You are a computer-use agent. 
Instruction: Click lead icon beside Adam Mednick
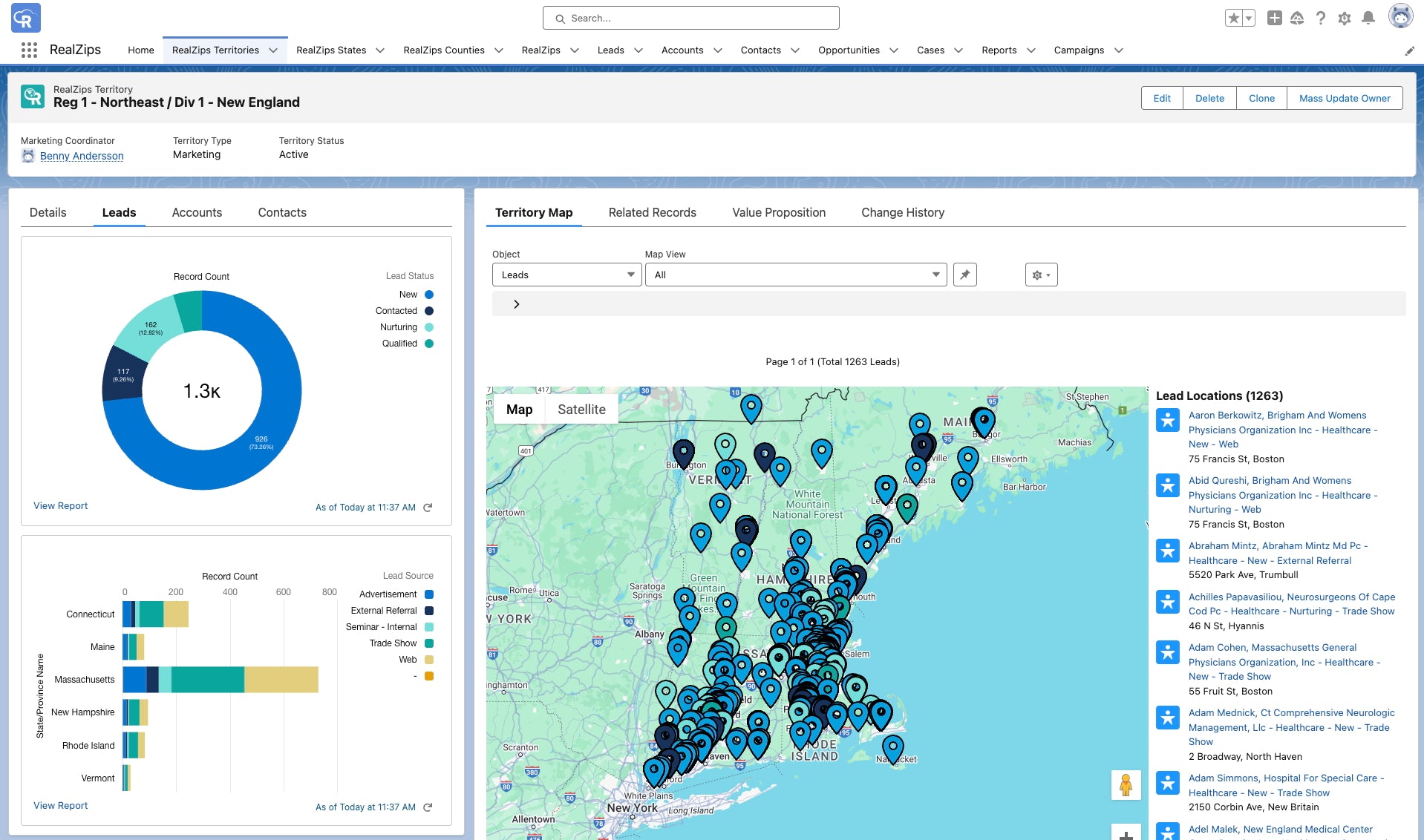coord(1168,718)
